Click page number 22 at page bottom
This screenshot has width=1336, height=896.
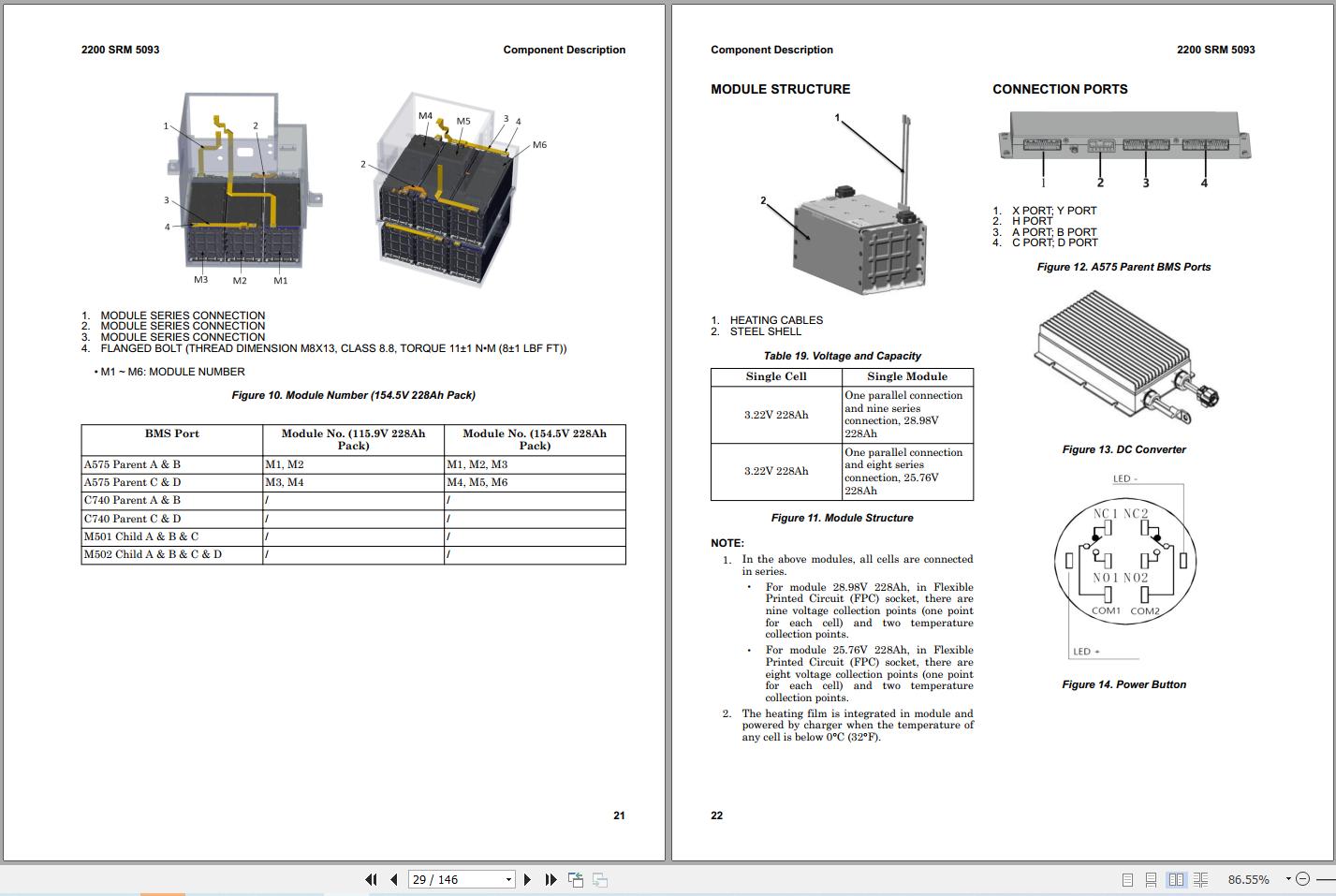(717, 815)
